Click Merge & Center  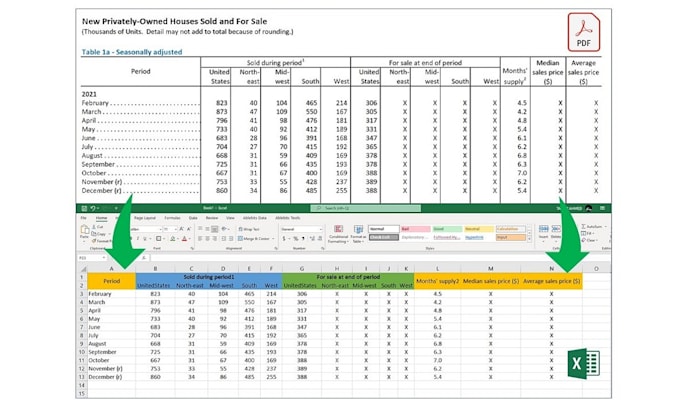click(254, 239)
